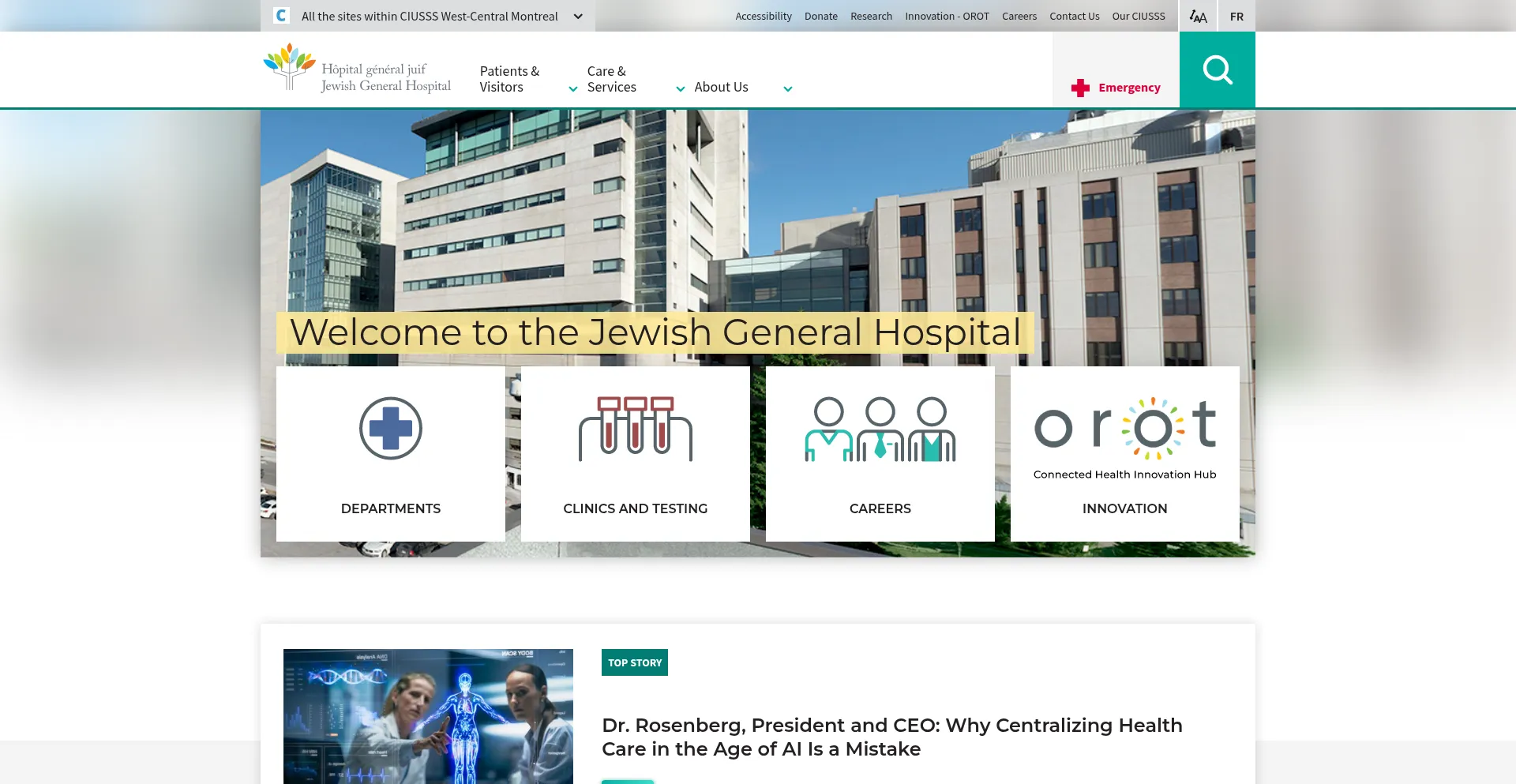Expand the About Us menu chevron
The height and width of the screenshot is (784, 1516).
(788, 89)
